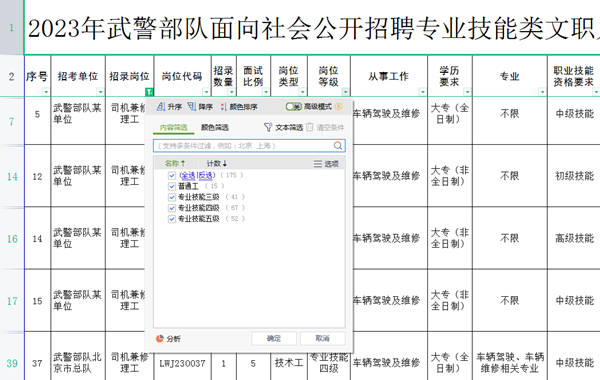Switch to the 颜色筛选 tab

[x=215, y=127]
